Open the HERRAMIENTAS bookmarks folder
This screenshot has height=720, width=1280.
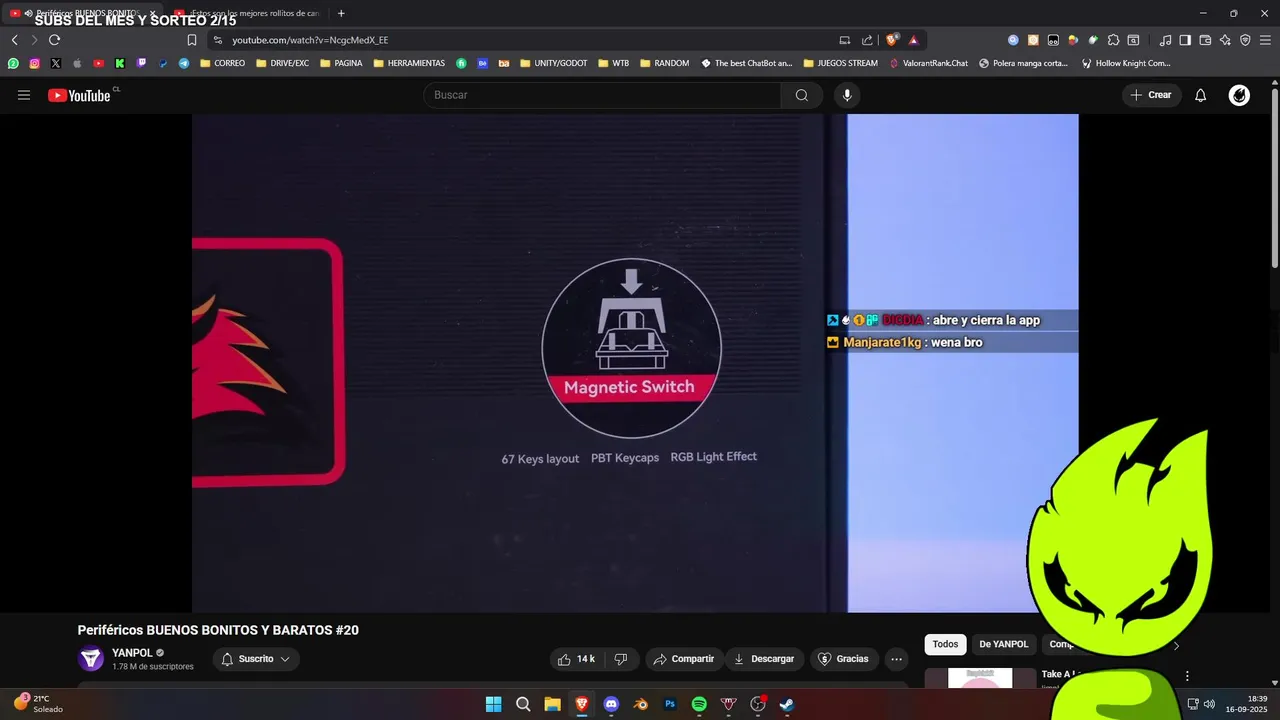(409, 63)
